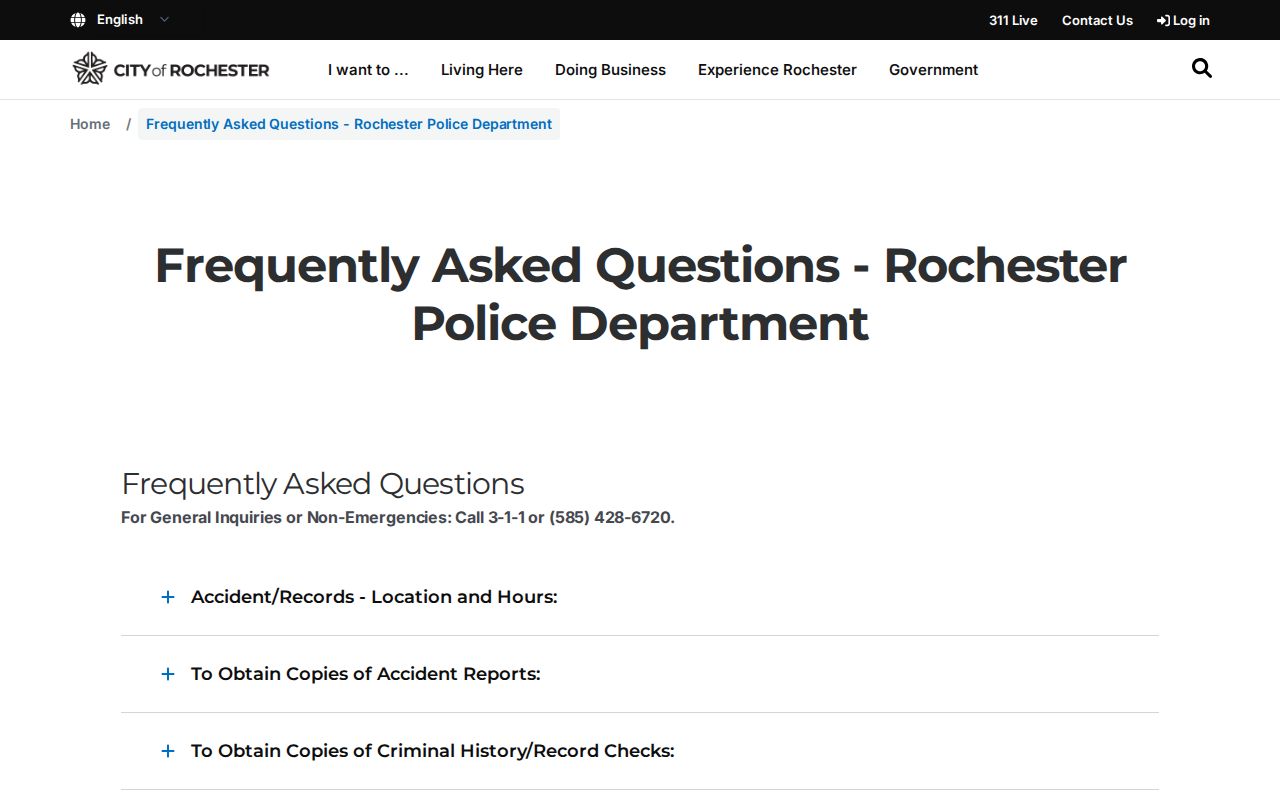The image size is (1280, 800).
Task: Open the Living Here menu
Action: [482, 70]
